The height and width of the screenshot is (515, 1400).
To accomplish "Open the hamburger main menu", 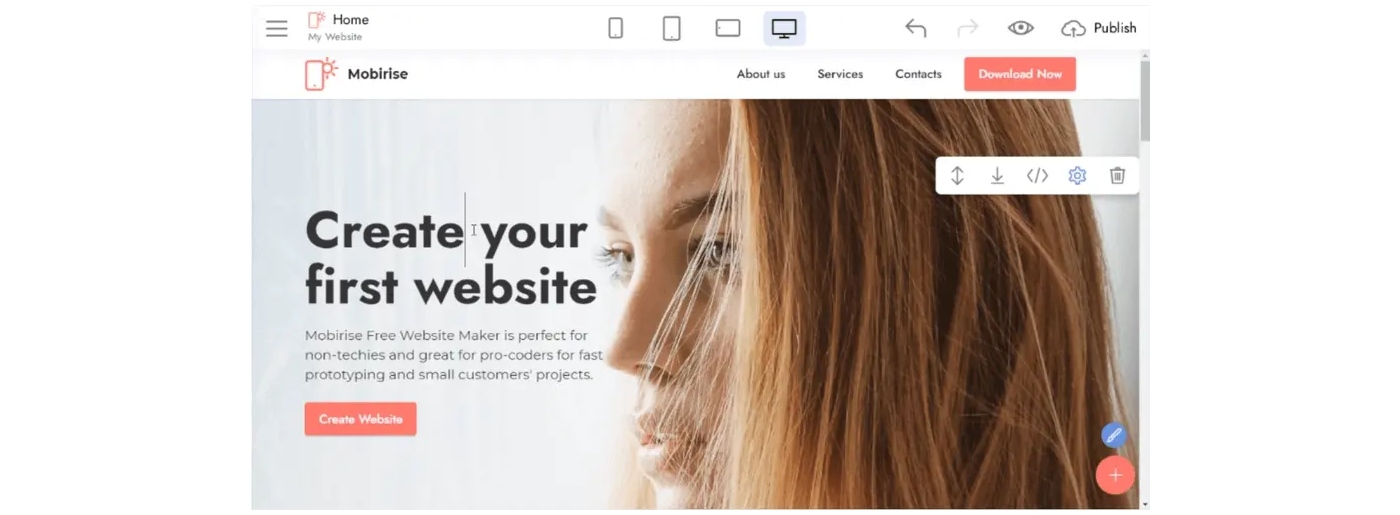I will [x=277, y=28].
